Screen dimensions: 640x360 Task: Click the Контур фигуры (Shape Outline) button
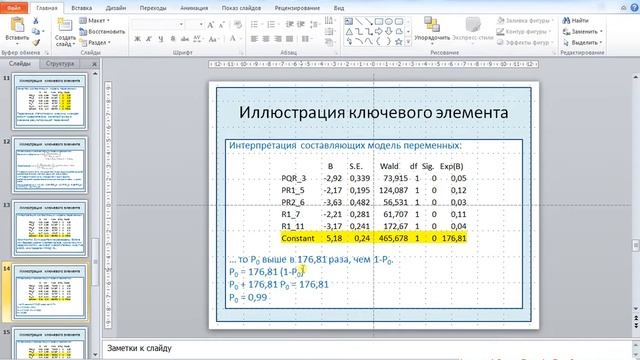tap(524, 31)
